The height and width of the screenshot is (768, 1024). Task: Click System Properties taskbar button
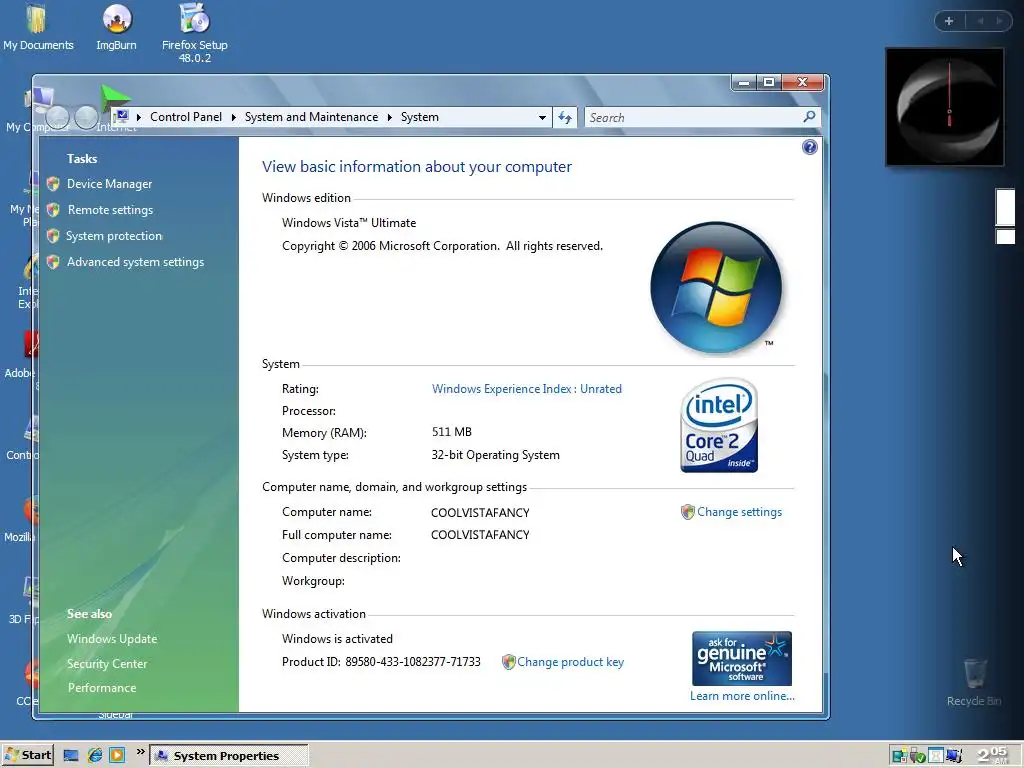(x=229, y=756)
